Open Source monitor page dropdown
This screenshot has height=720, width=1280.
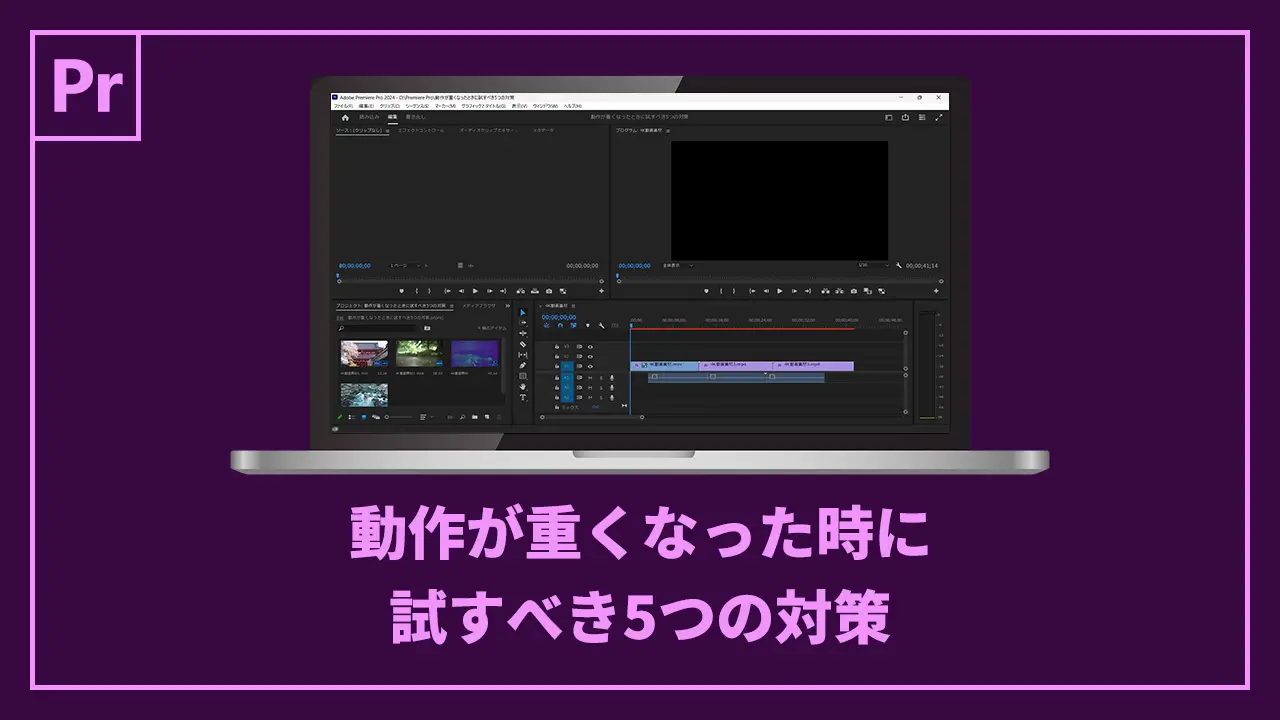point(405,266)
